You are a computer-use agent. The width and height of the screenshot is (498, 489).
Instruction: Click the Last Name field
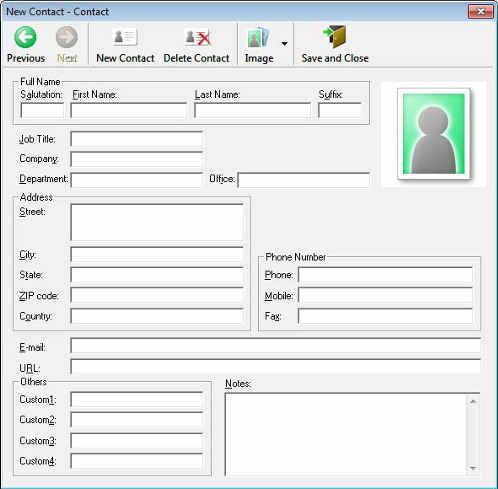(x=252, y=110)
